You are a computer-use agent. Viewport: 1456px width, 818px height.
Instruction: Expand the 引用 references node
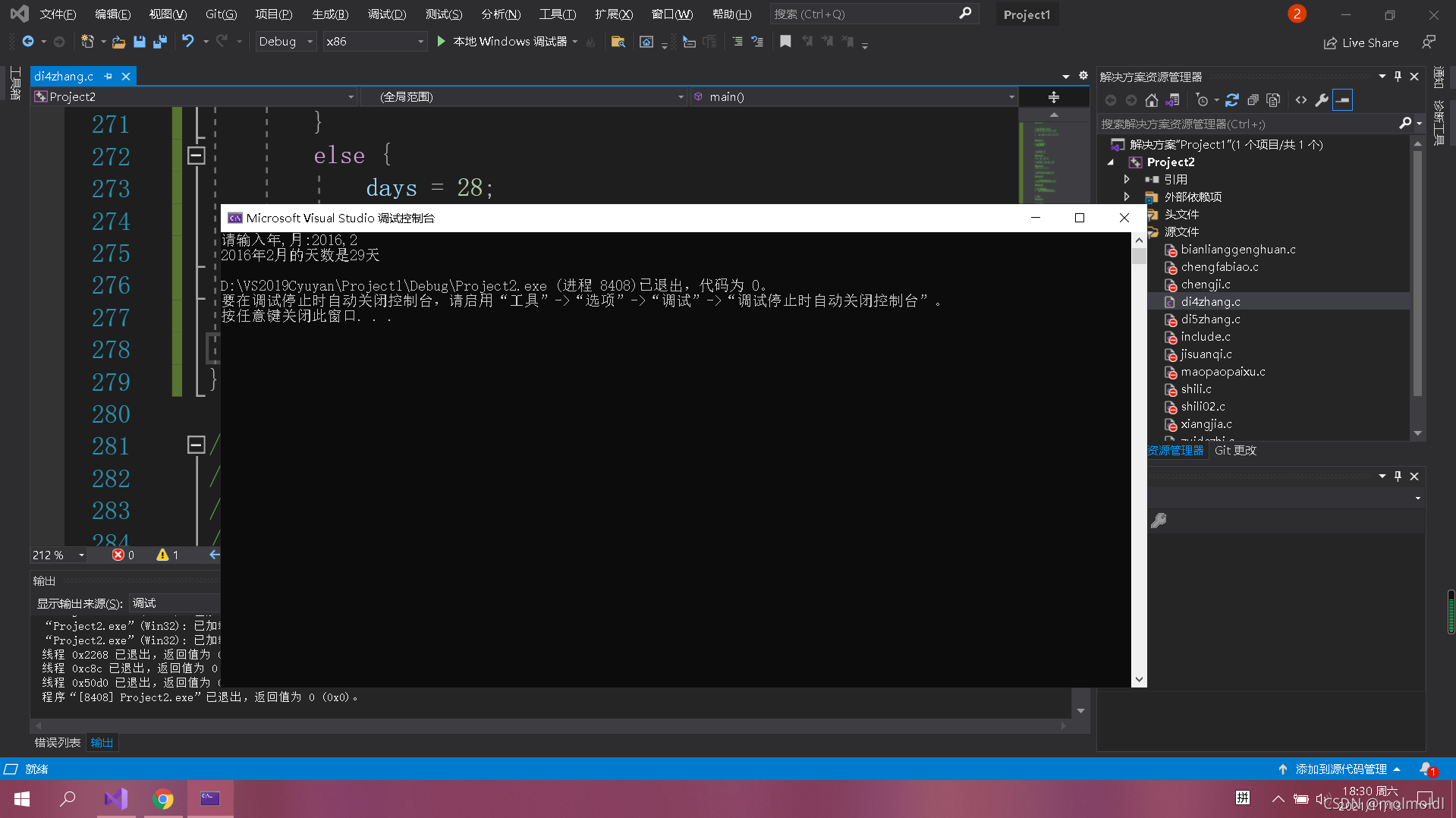pos(1127,180)
